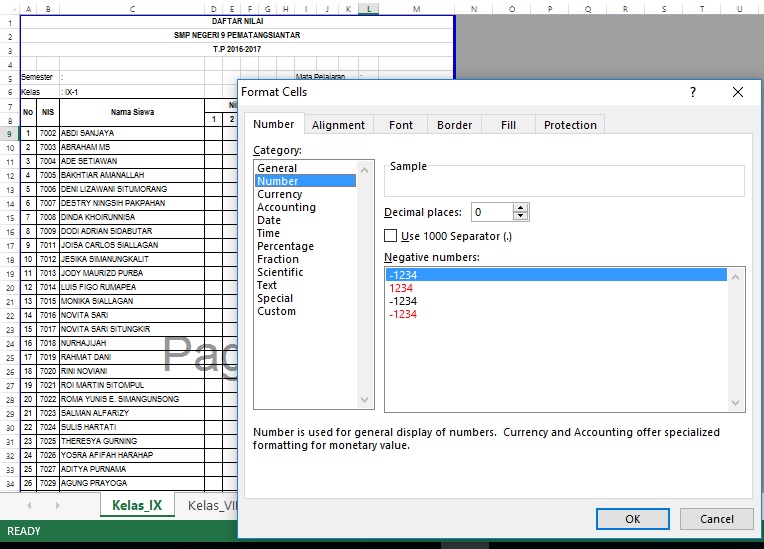Viewport: 764px width, 549px height.
Task: Select NIS cell 7029
Action: (48, 483)
